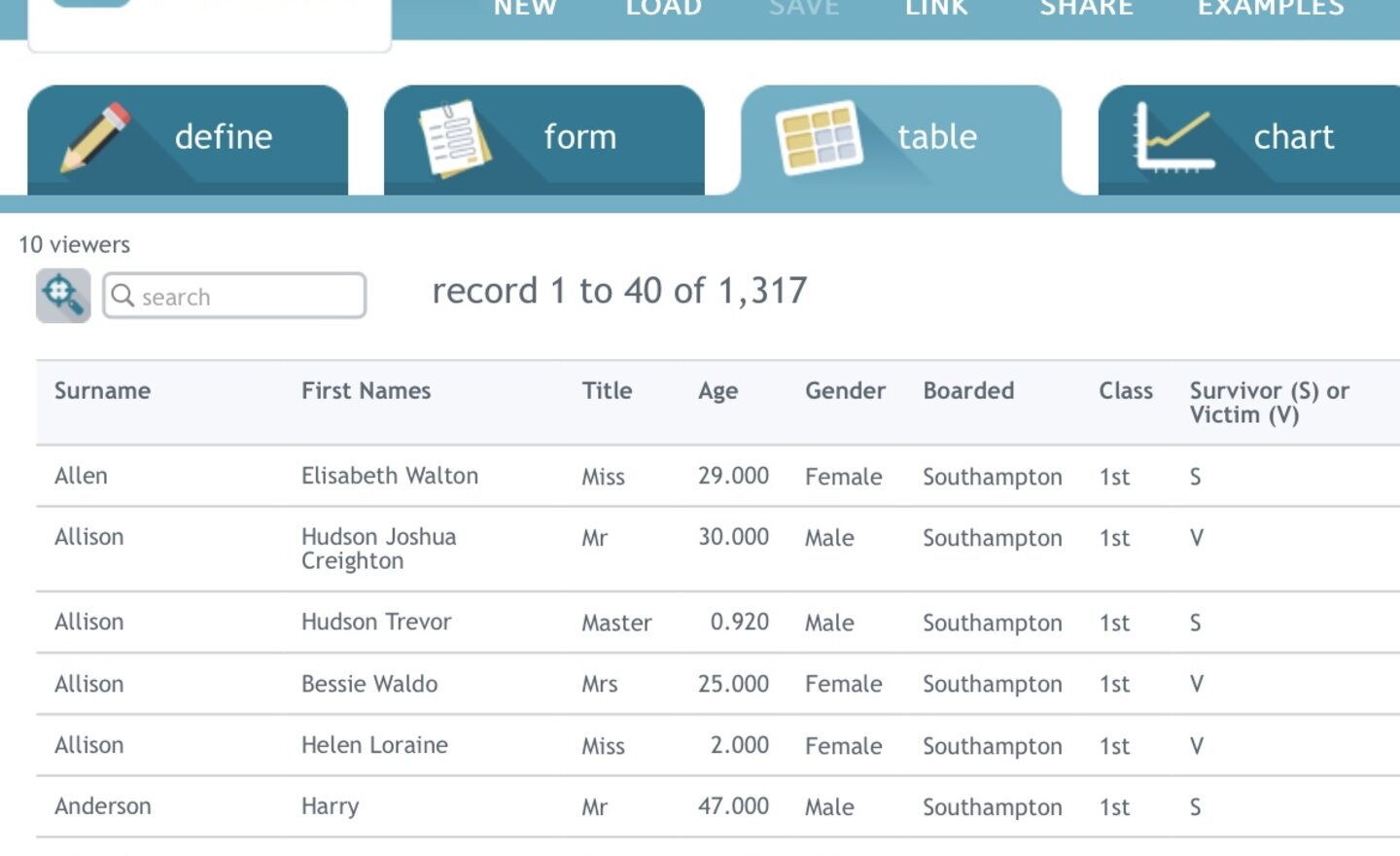Sort by the Surname column header
The width and height of the screenshot is (1400, 856).
click(x=102, y=391)
